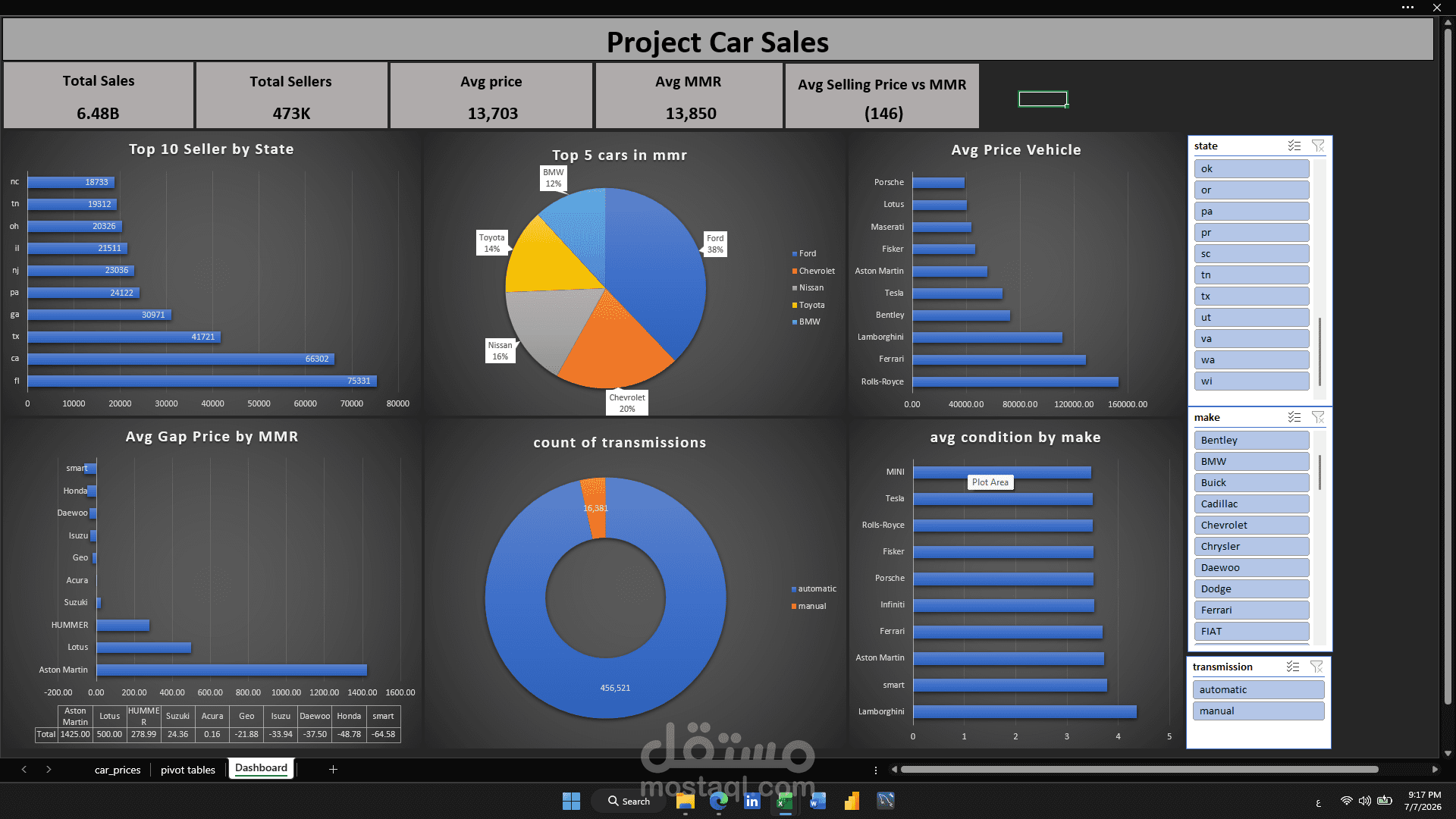Screen dimensions: 1456x819
Task: Open the three-dot options menu at top right
Action: (x=1408, y=8)
